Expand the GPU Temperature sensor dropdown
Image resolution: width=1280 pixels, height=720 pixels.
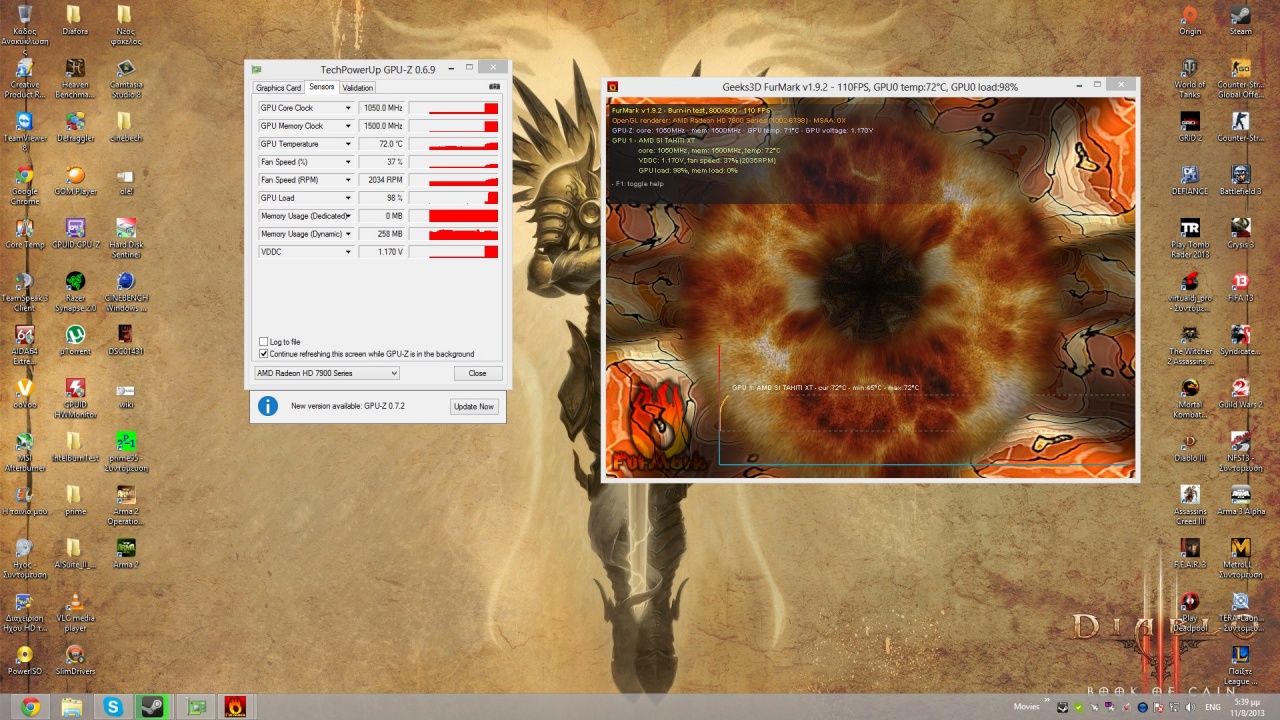pos(348,144)
